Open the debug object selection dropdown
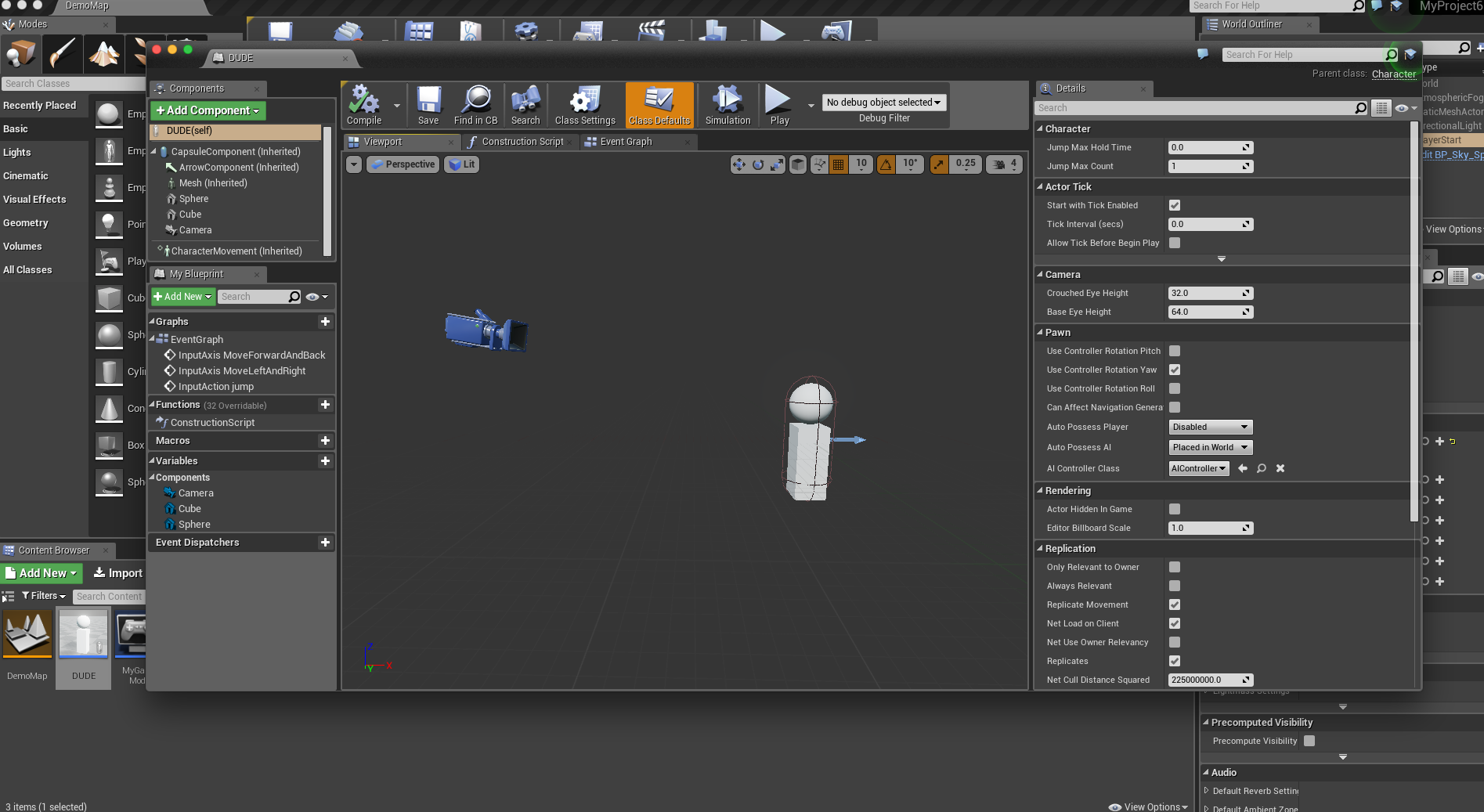The image size is (1484, 812). 884,103
